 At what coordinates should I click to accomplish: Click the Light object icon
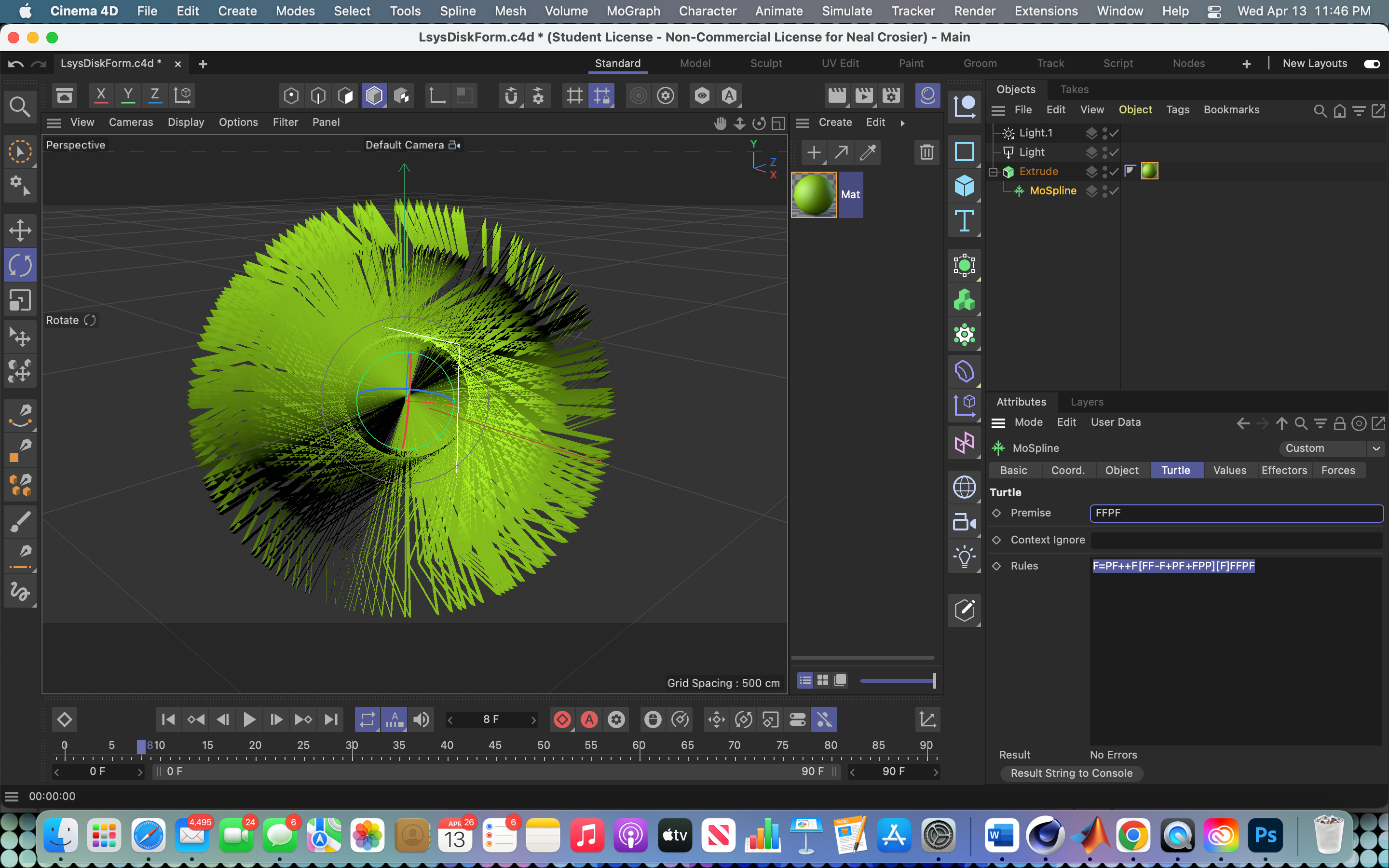pyautogui.click(x=964, y=557)
